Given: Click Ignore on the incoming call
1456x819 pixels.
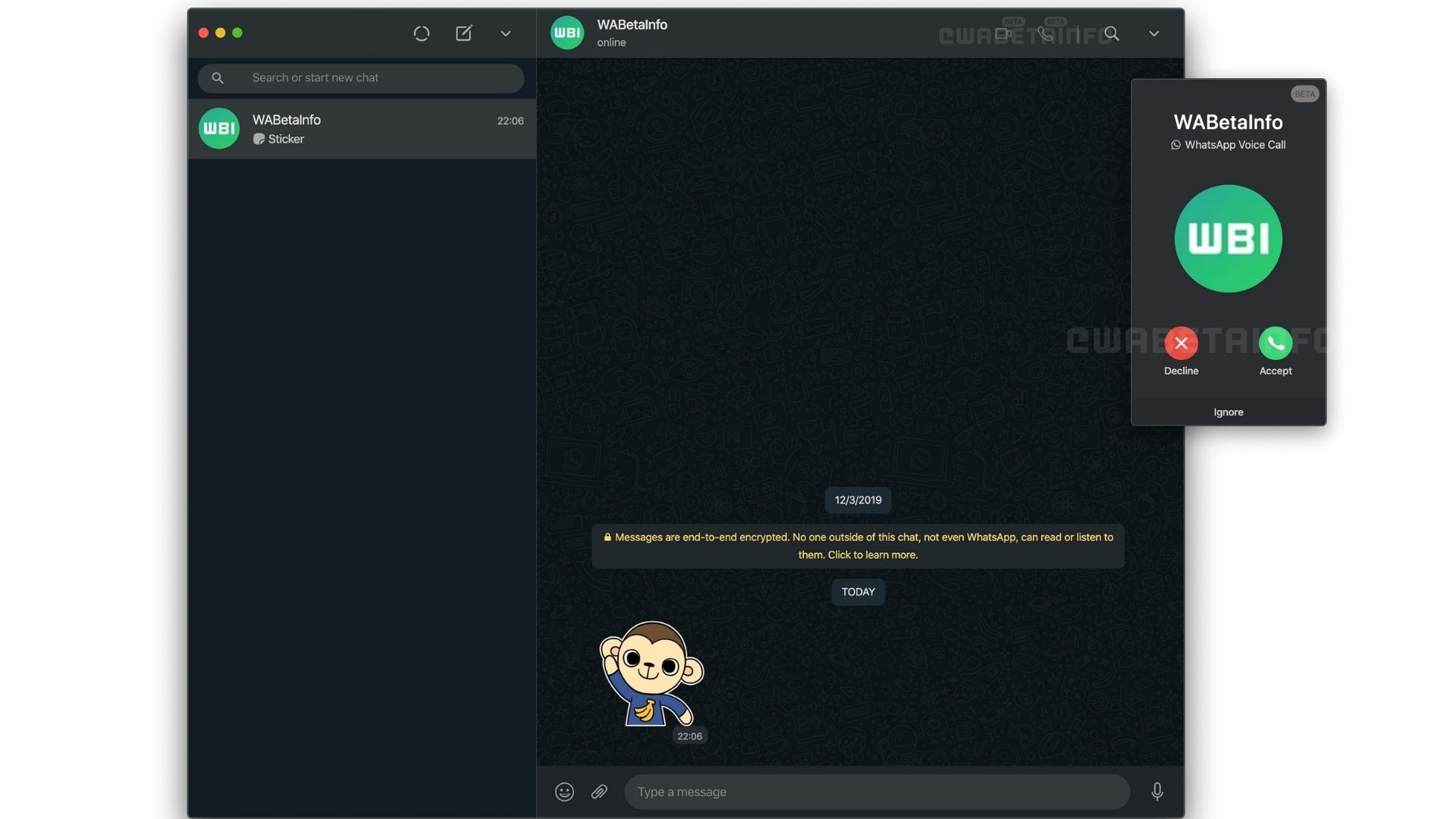Looking at the screenshot, I should pos(1228,412).
